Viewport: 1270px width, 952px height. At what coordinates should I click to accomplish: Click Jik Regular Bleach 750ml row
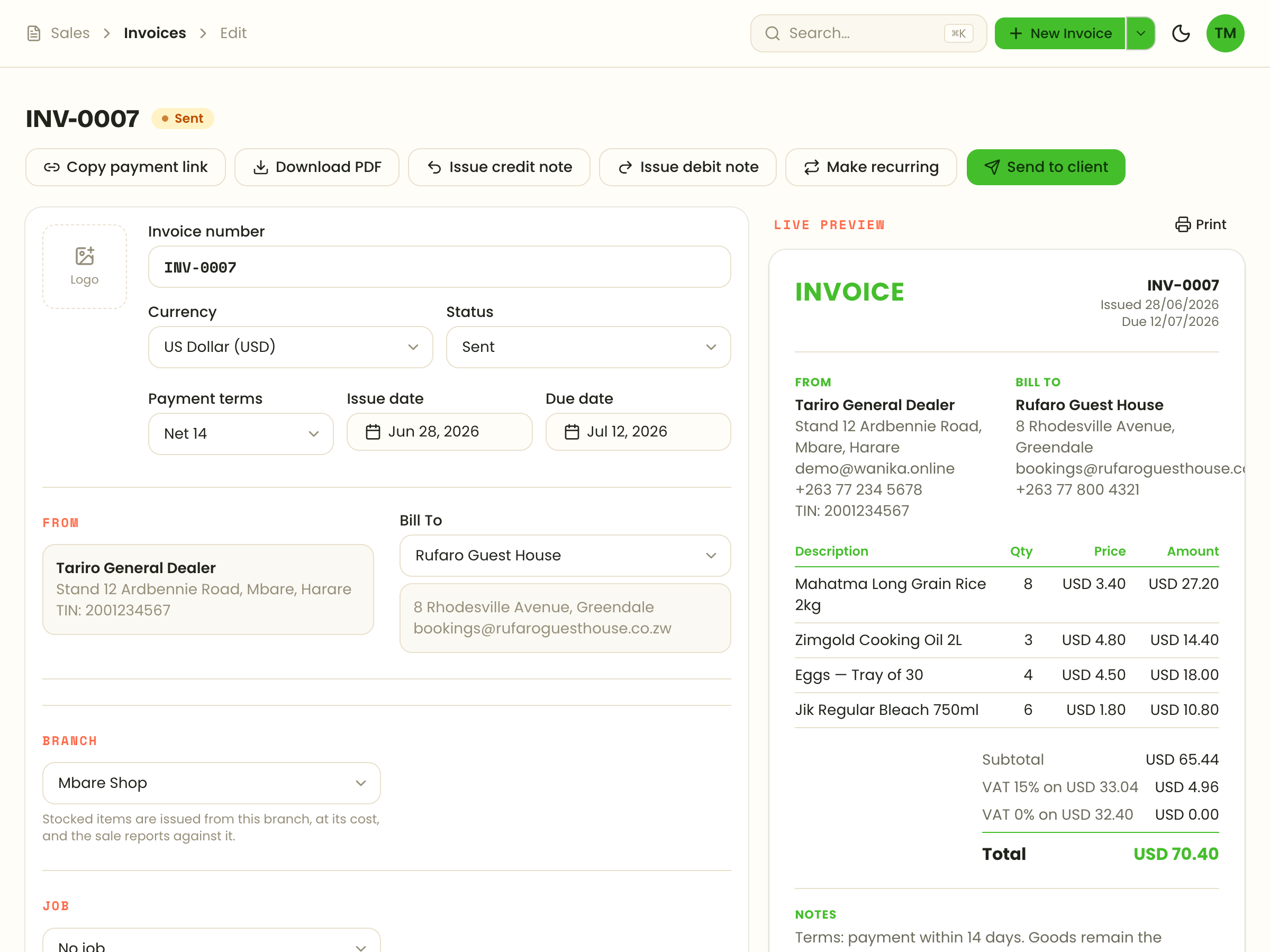1006,710
